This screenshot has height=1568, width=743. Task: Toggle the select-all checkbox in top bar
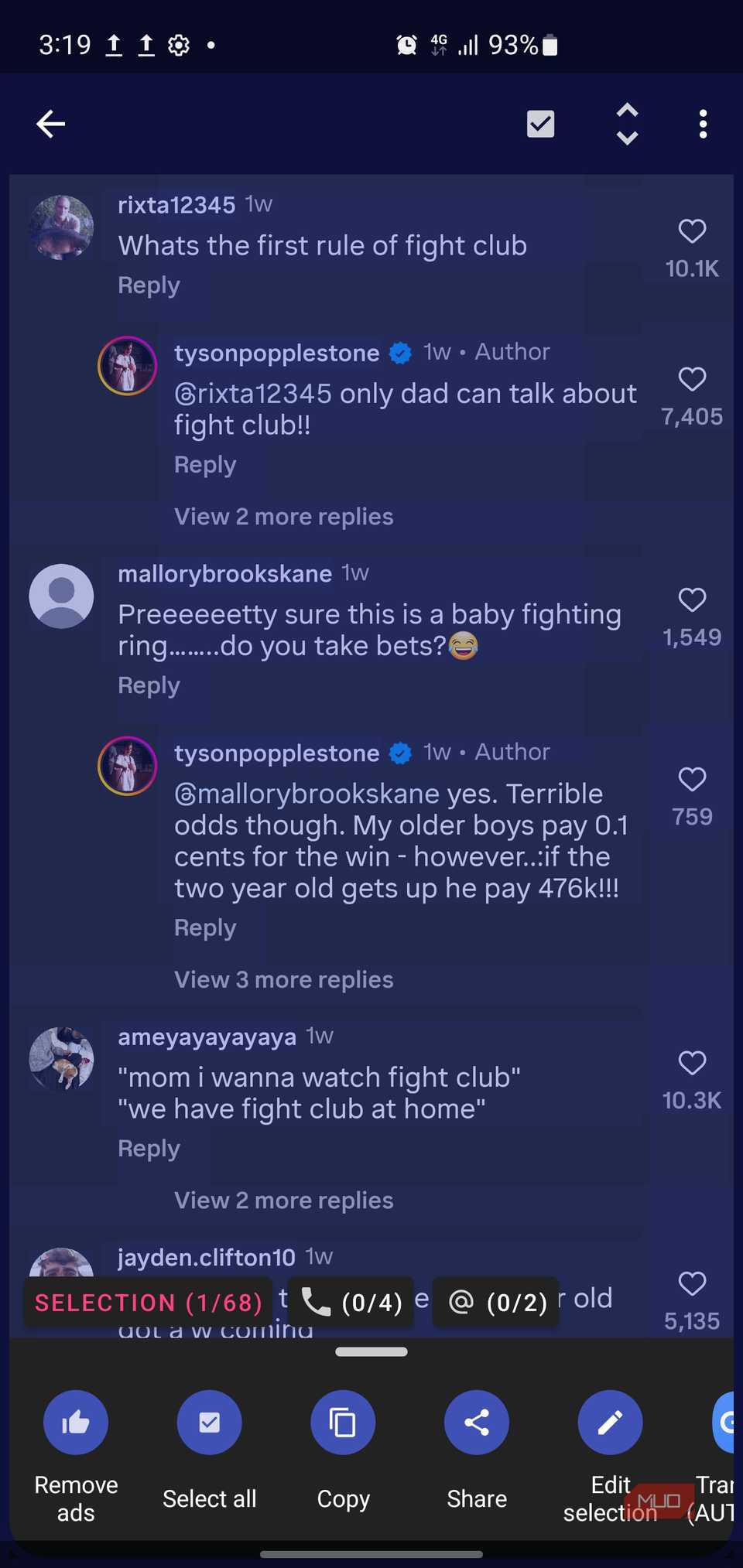click(x=540, y=124)
